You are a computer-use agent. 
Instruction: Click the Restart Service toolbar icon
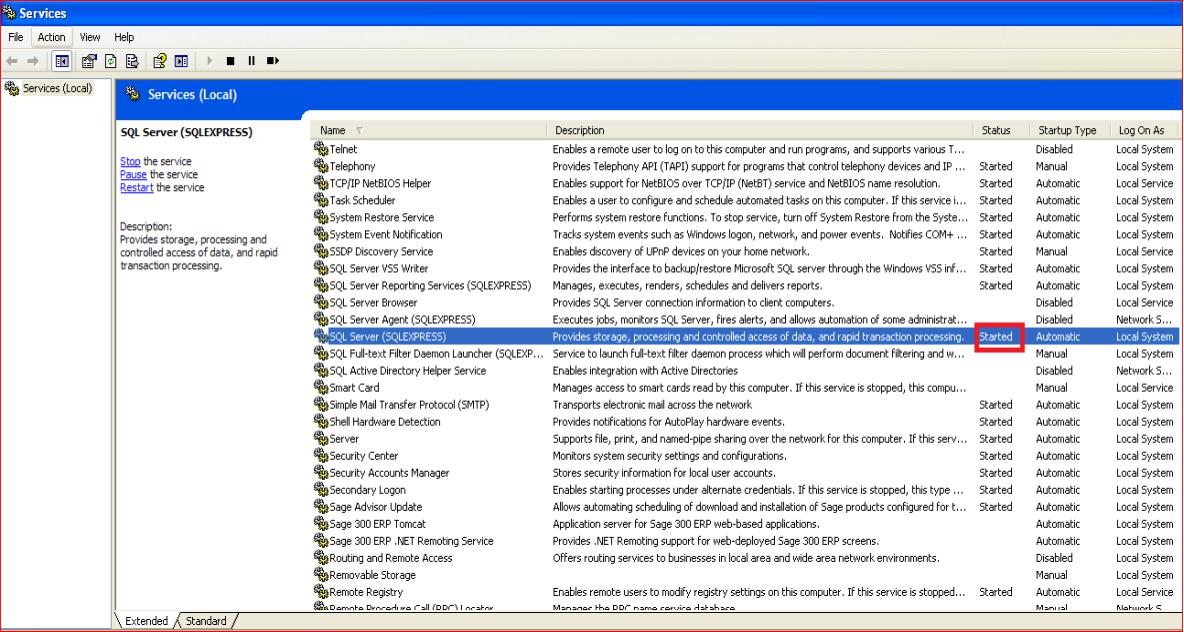click(273, 61)
